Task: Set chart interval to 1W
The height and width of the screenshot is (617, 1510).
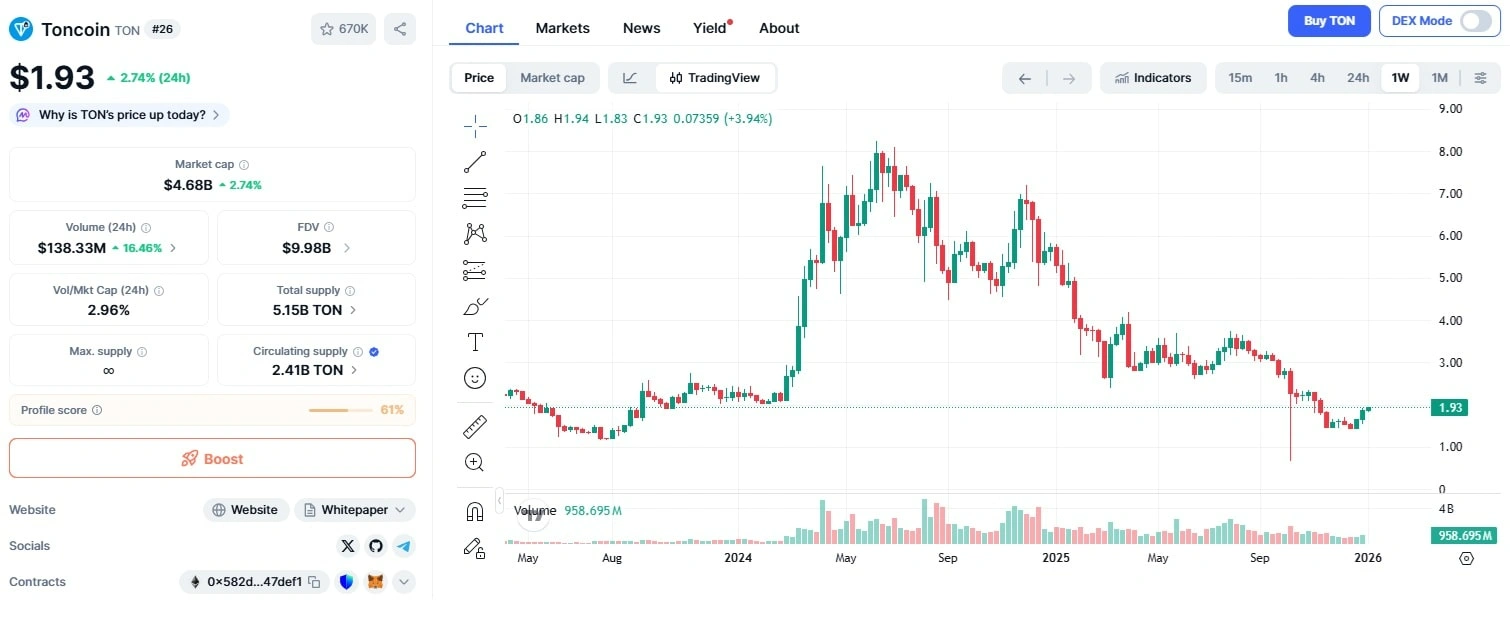Action: coord(1400,78)
